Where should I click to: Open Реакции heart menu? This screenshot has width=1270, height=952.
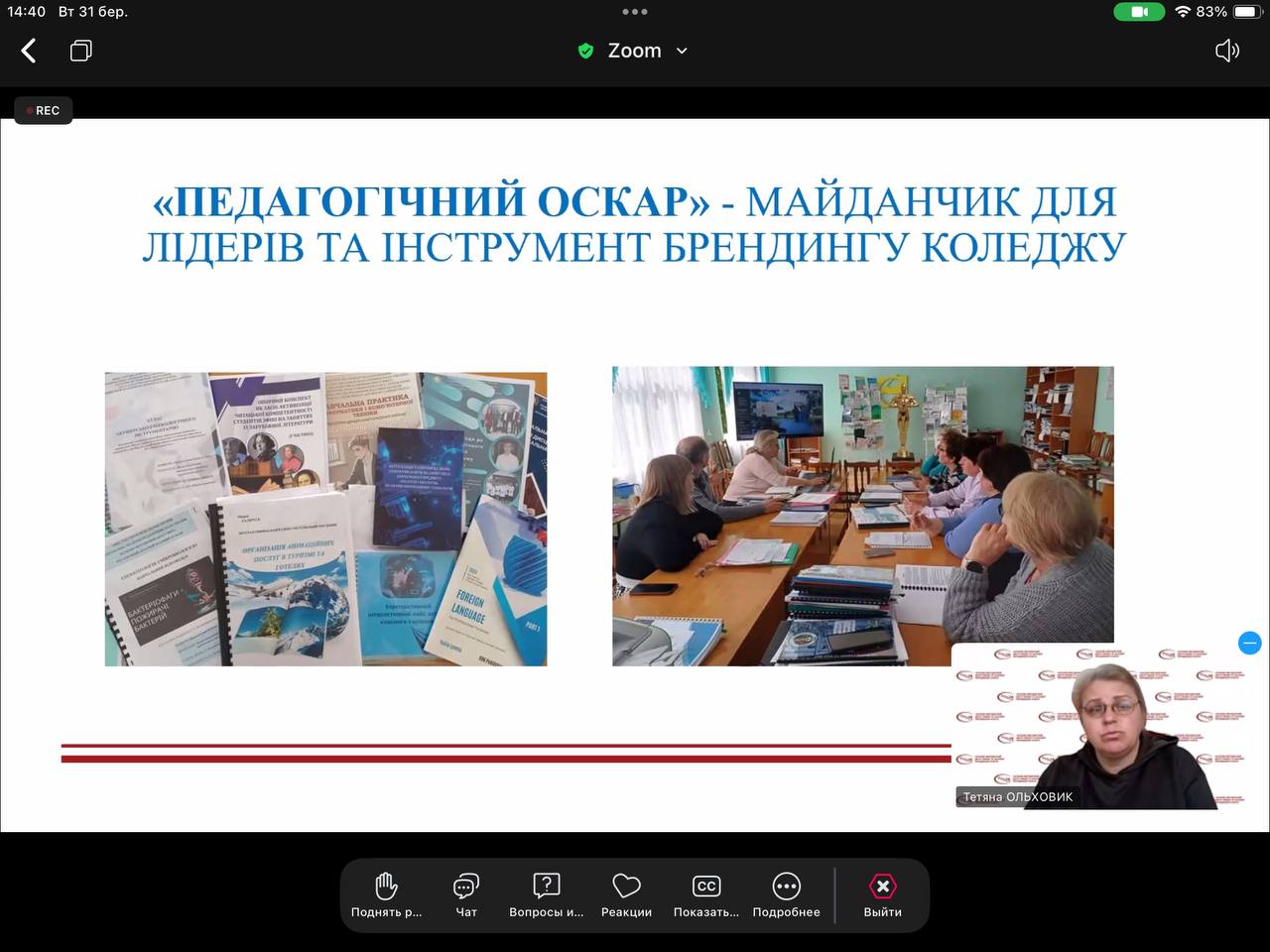(626, 894)
